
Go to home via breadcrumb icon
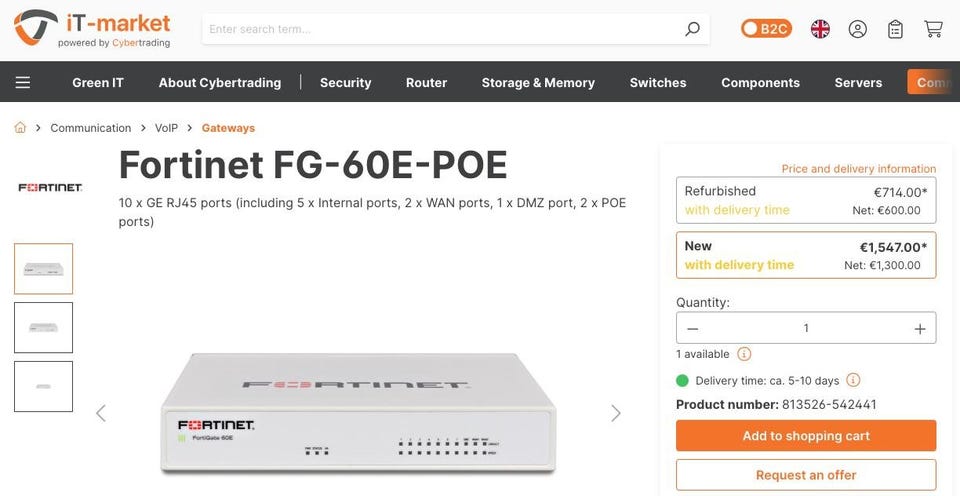coord(20,128)
